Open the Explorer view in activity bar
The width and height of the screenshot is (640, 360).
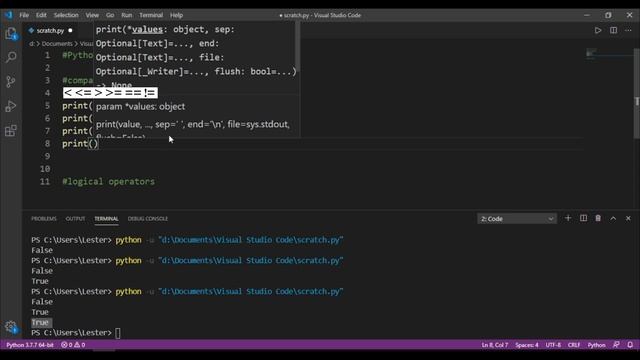click(x=11, y=33)
